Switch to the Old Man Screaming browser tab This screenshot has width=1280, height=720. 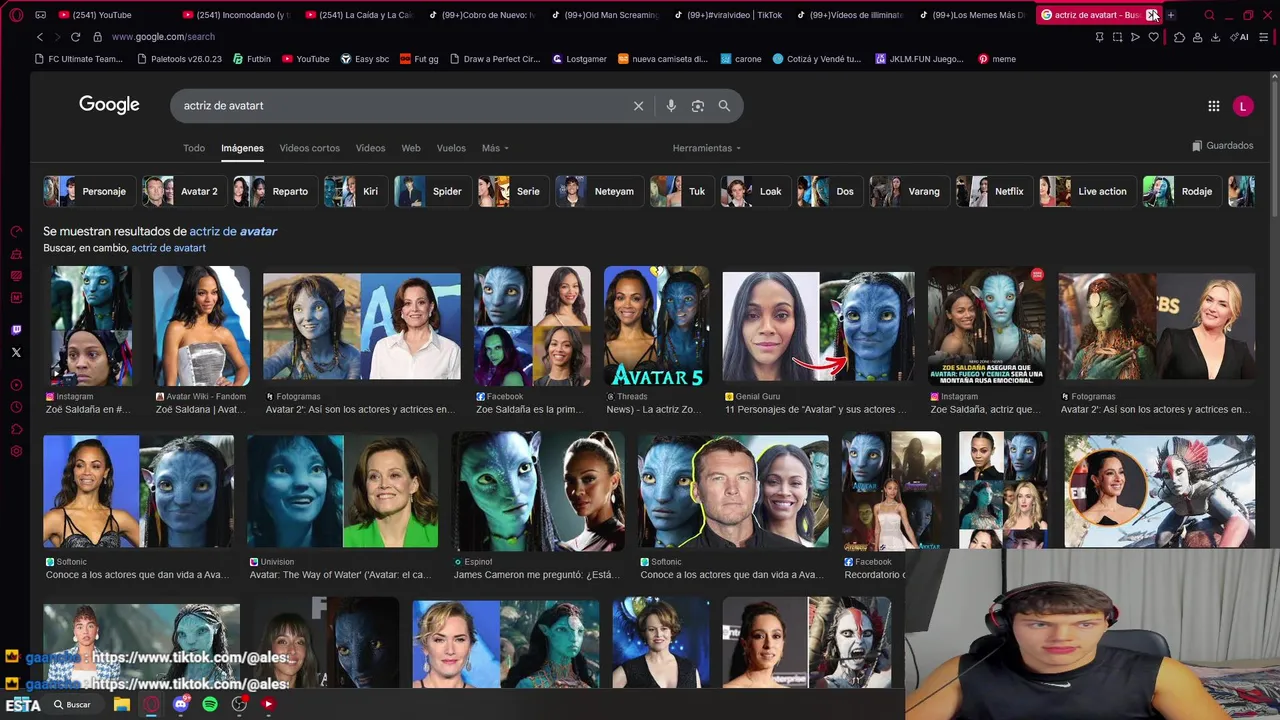pos(603,15)
